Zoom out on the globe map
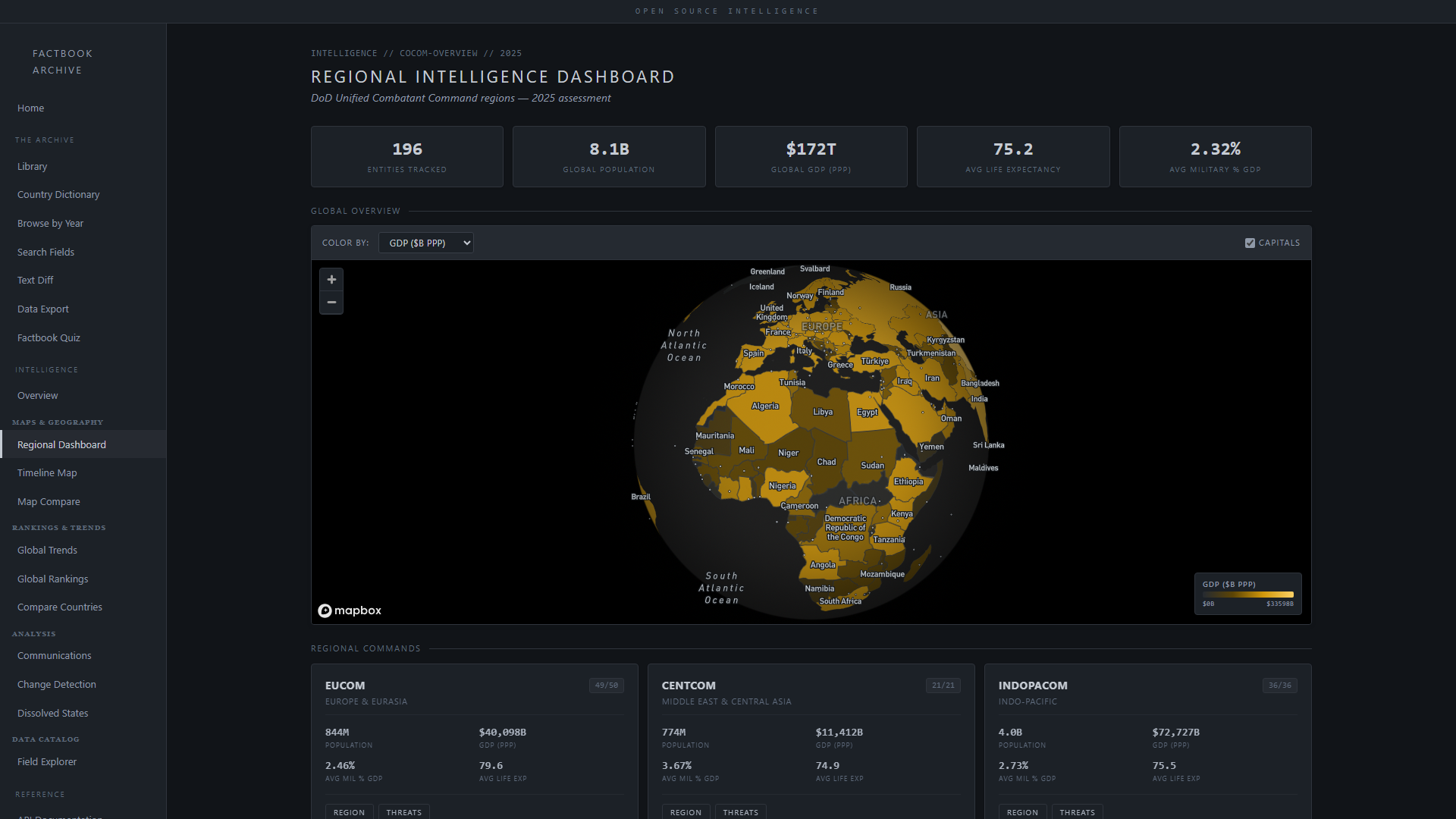 point(331,303)
